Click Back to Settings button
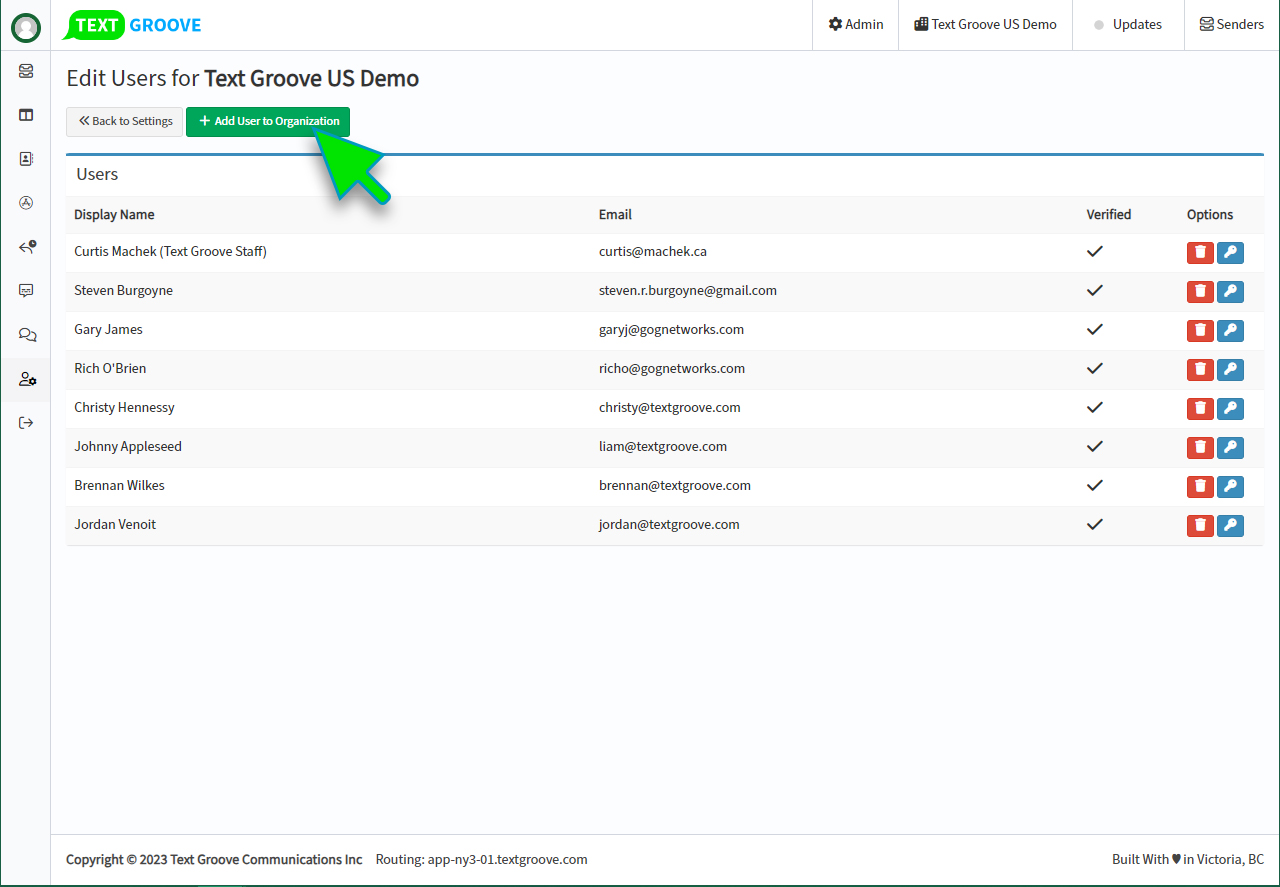1280x887 pixels. (125, 121)
